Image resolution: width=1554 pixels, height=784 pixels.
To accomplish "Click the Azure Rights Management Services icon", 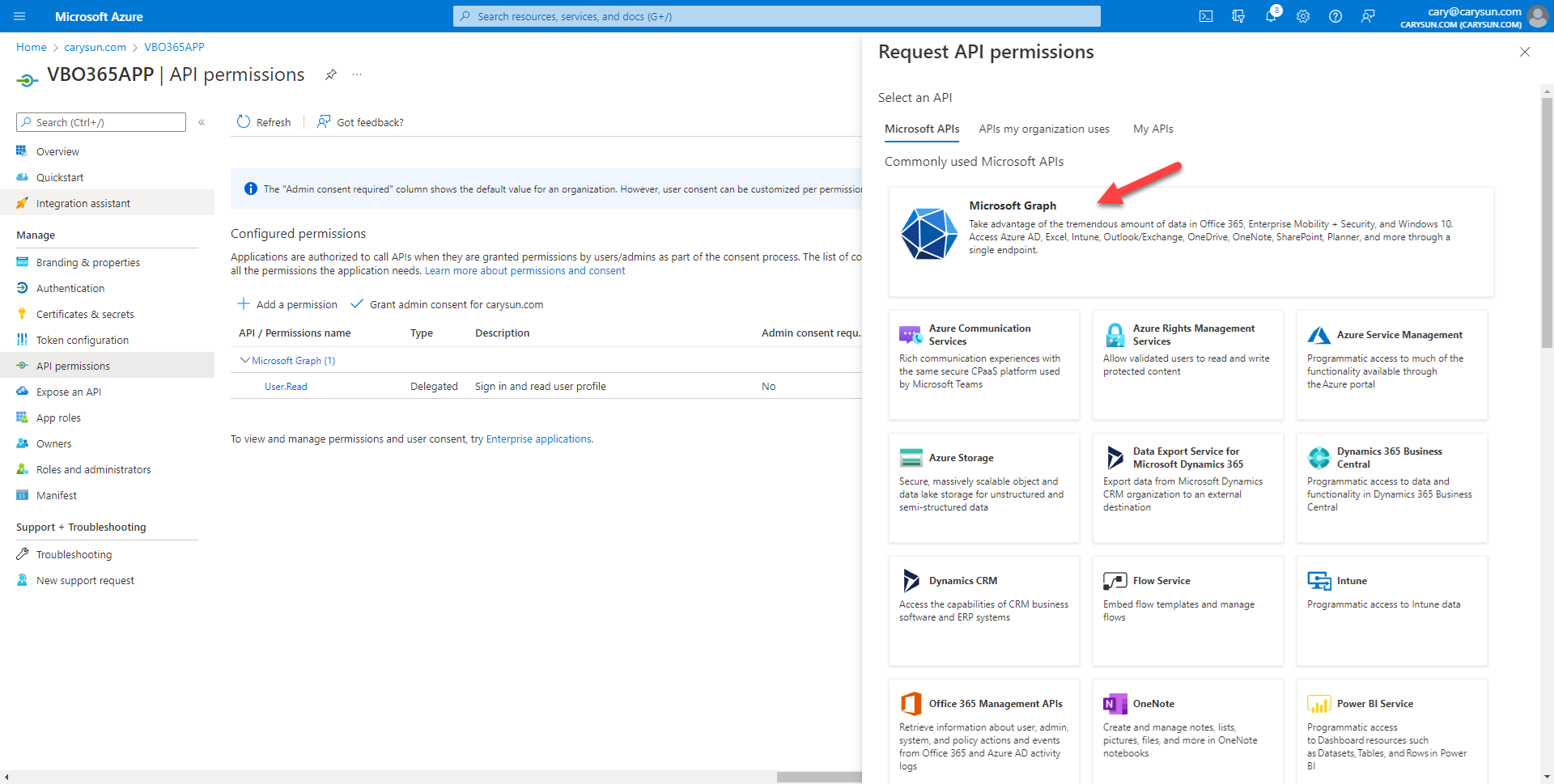I will [1115, 334].
